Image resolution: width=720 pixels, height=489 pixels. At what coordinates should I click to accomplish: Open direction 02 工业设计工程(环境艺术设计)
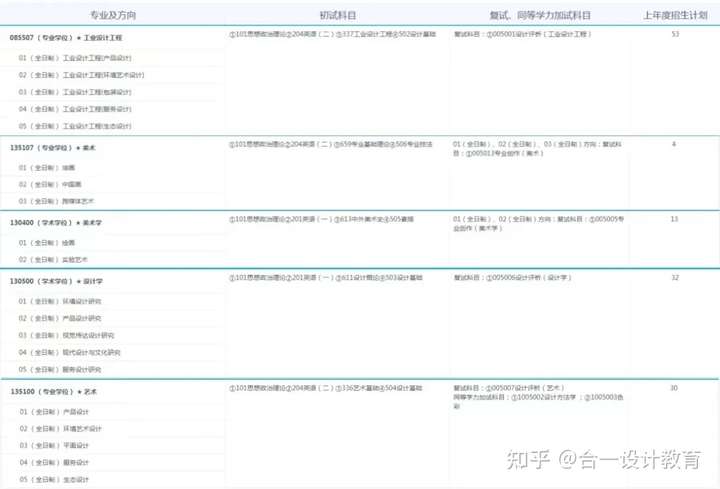click(x=81, y=75)
